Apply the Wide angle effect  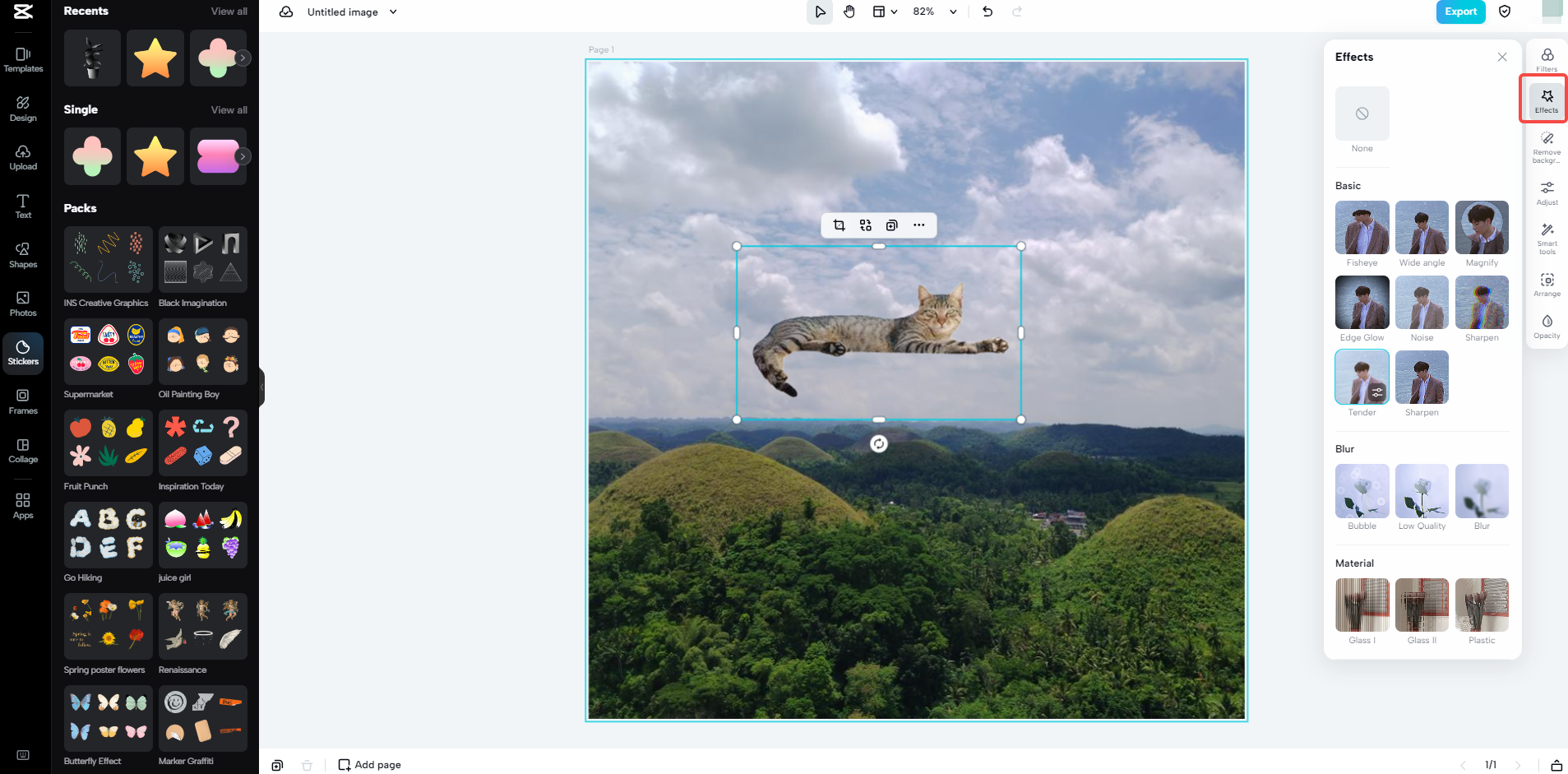(1422, 228)
